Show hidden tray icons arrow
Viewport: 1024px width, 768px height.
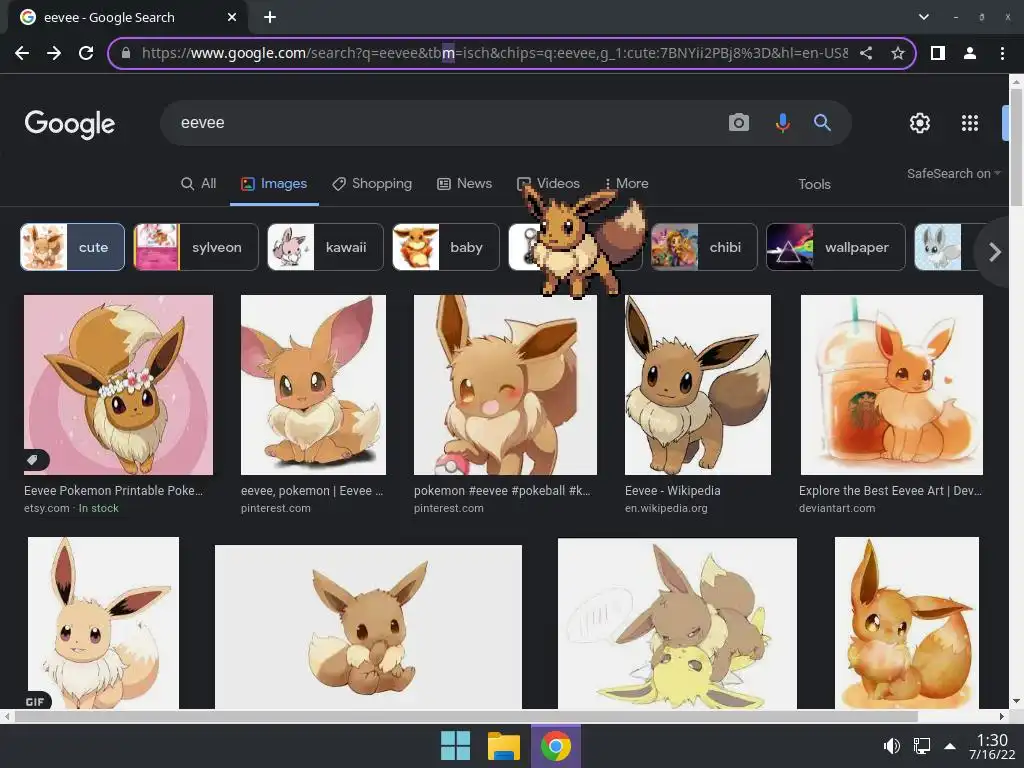tap(950, 746)
